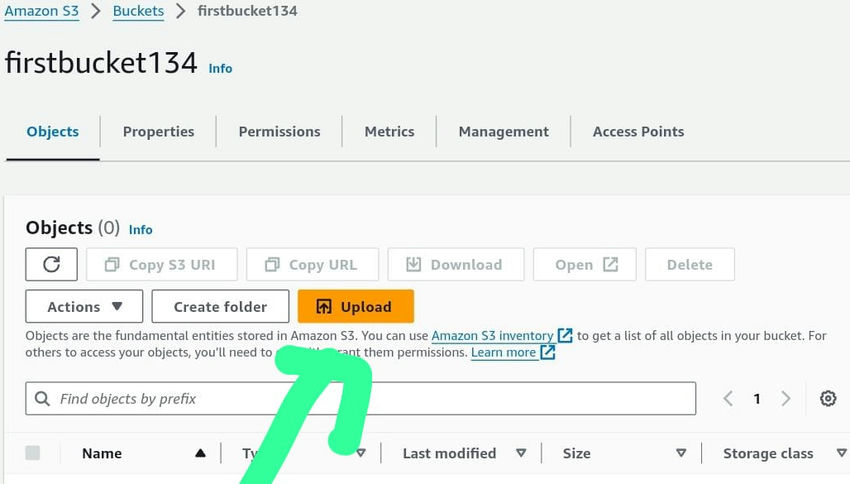This screenshot has width=850, height=484.
Task: Open the table preferences gear icon
Action: [x=828, y=398]
